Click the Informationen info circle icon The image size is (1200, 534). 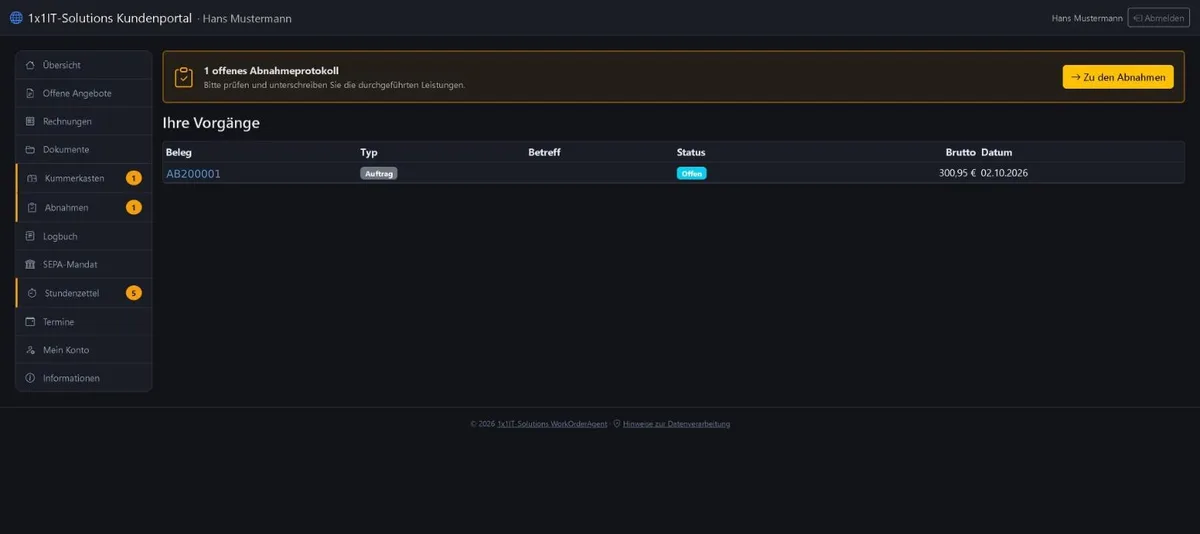pyautogui.click(x=30, y=378)
